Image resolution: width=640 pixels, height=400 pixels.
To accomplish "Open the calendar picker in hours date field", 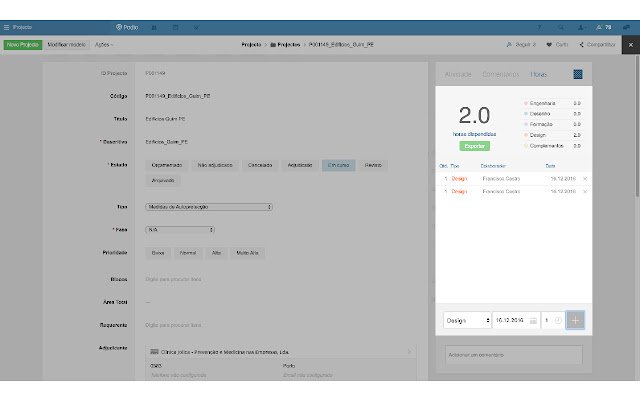I will [x=533, y=321].
